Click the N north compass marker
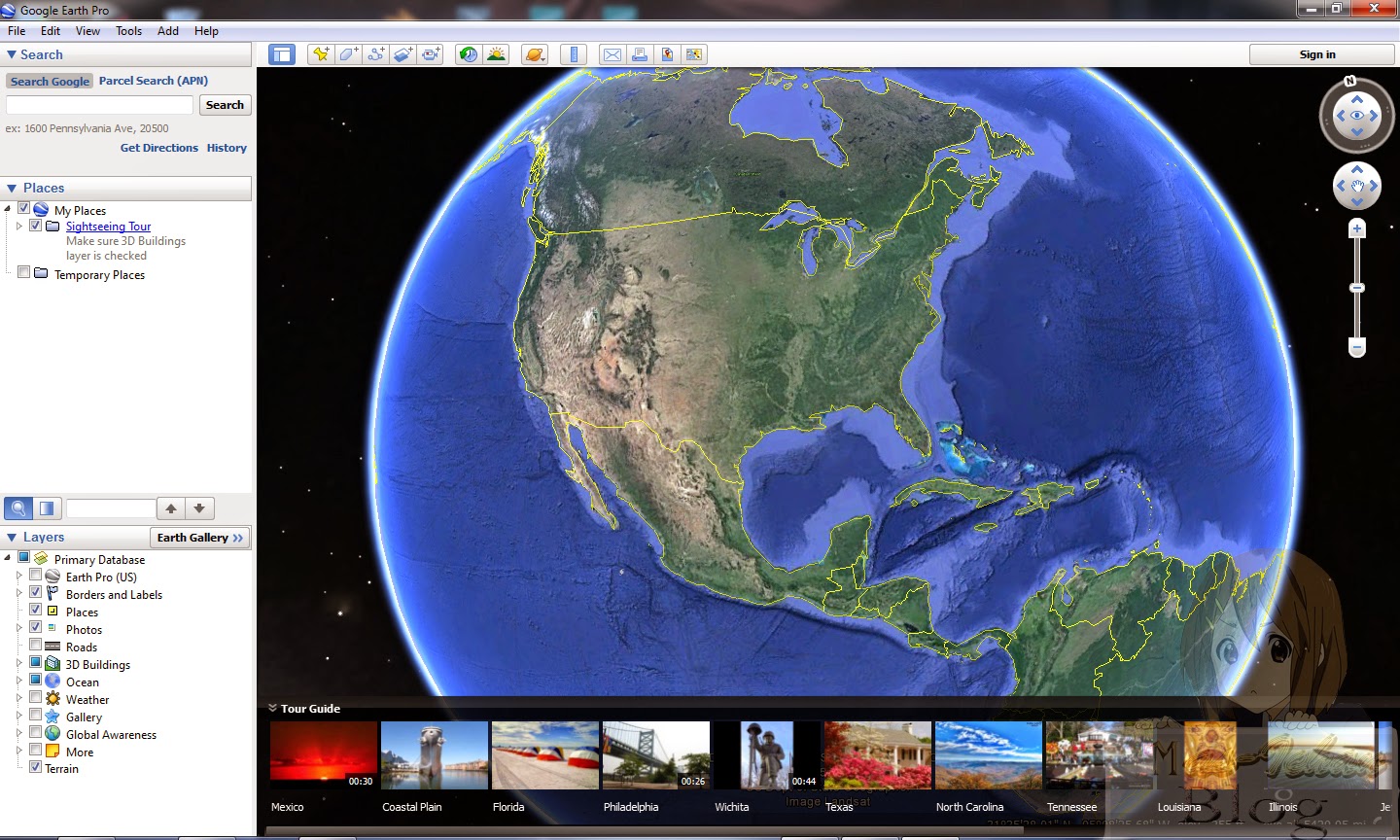Viewport: 1400px width, 840px height. [1349, 81]
